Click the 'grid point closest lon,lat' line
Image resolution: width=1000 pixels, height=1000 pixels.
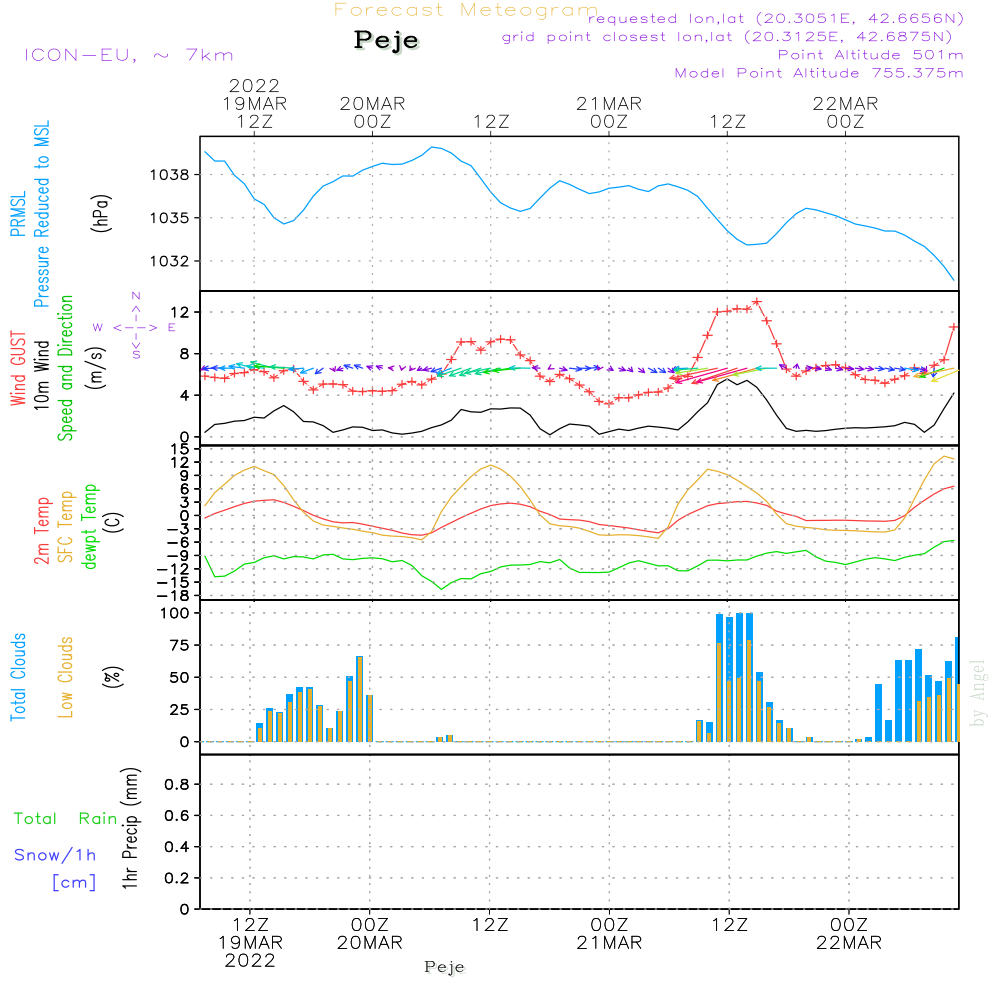click(727, 36)
